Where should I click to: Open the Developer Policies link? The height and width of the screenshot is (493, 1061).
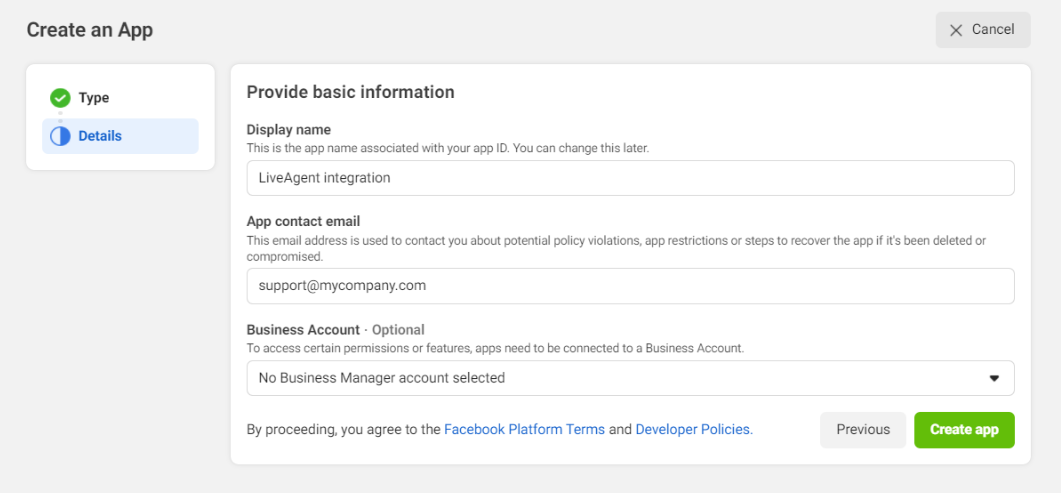pyautogui.click(x=693, y=429)
